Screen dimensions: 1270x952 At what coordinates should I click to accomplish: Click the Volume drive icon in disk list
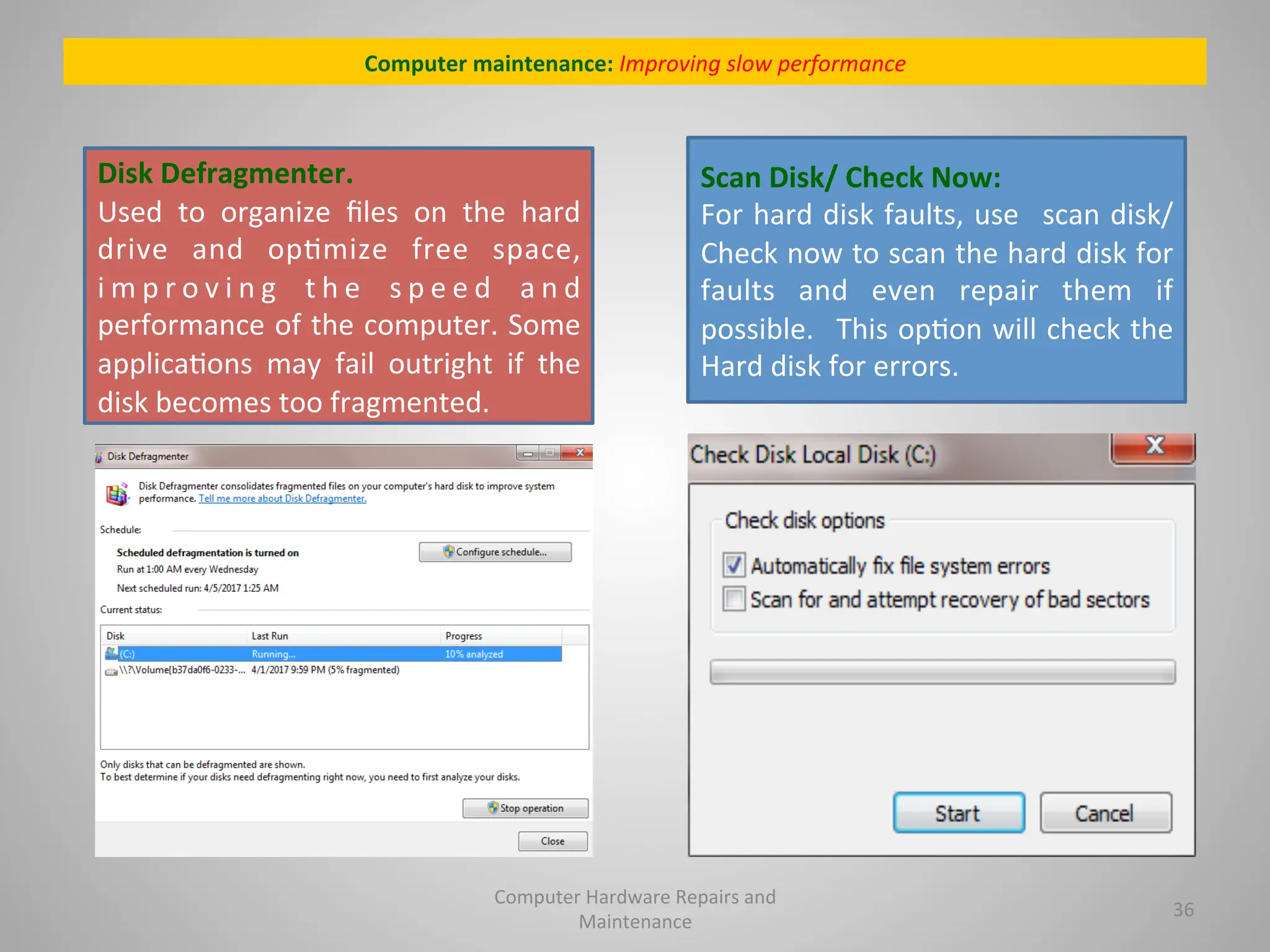(x=111, y=671)
